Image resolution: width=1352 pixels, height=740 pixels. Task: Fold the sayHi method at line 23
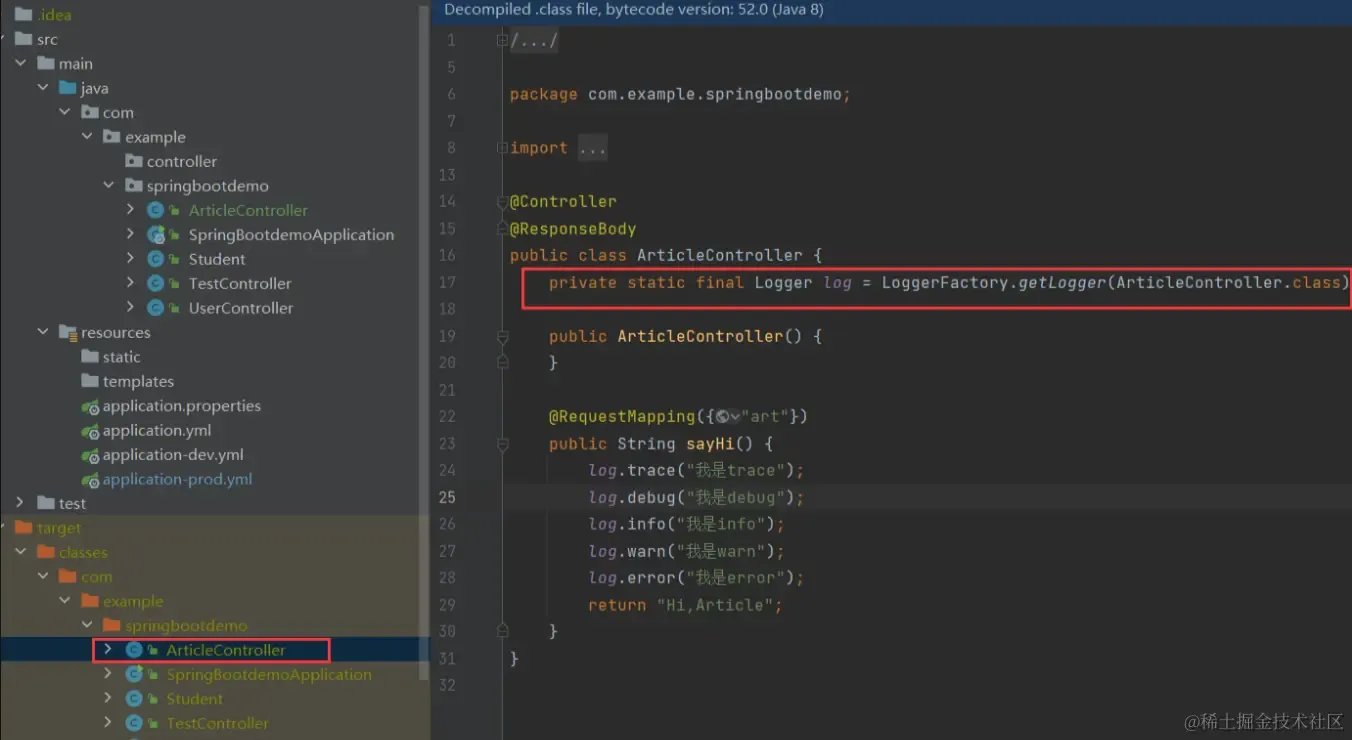[x=503, y=444]
